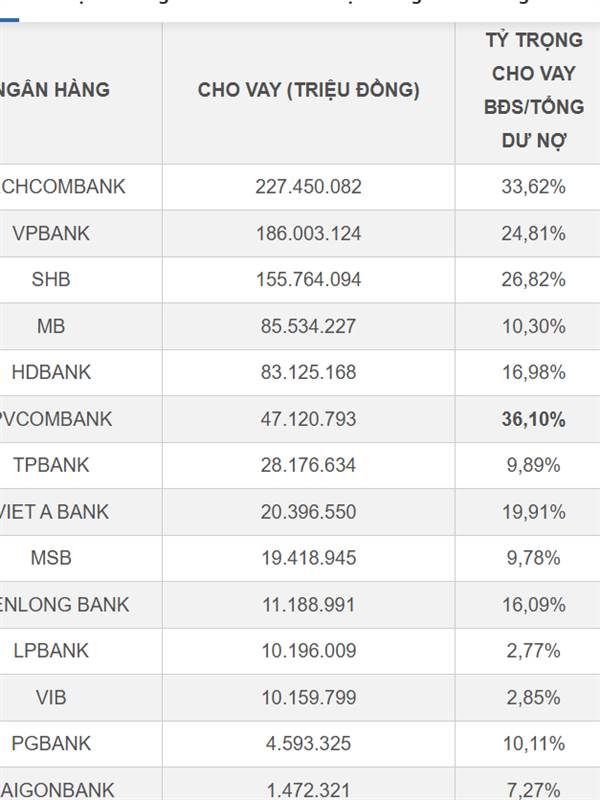
Task: Click the bold 36,10% ratio value
Action: point(534,419)
